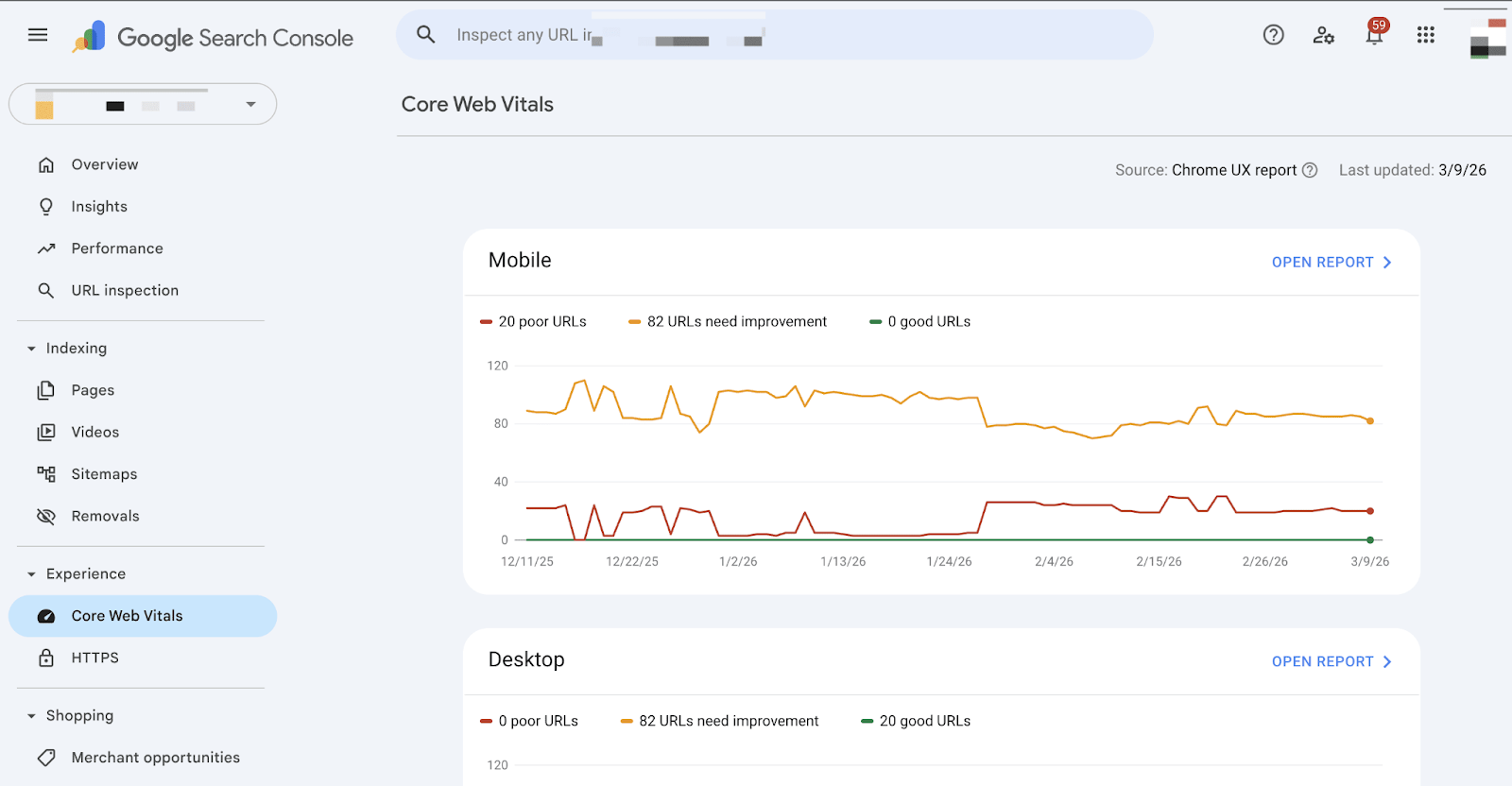Click into Inspect any URL search field

coord(775,35)
